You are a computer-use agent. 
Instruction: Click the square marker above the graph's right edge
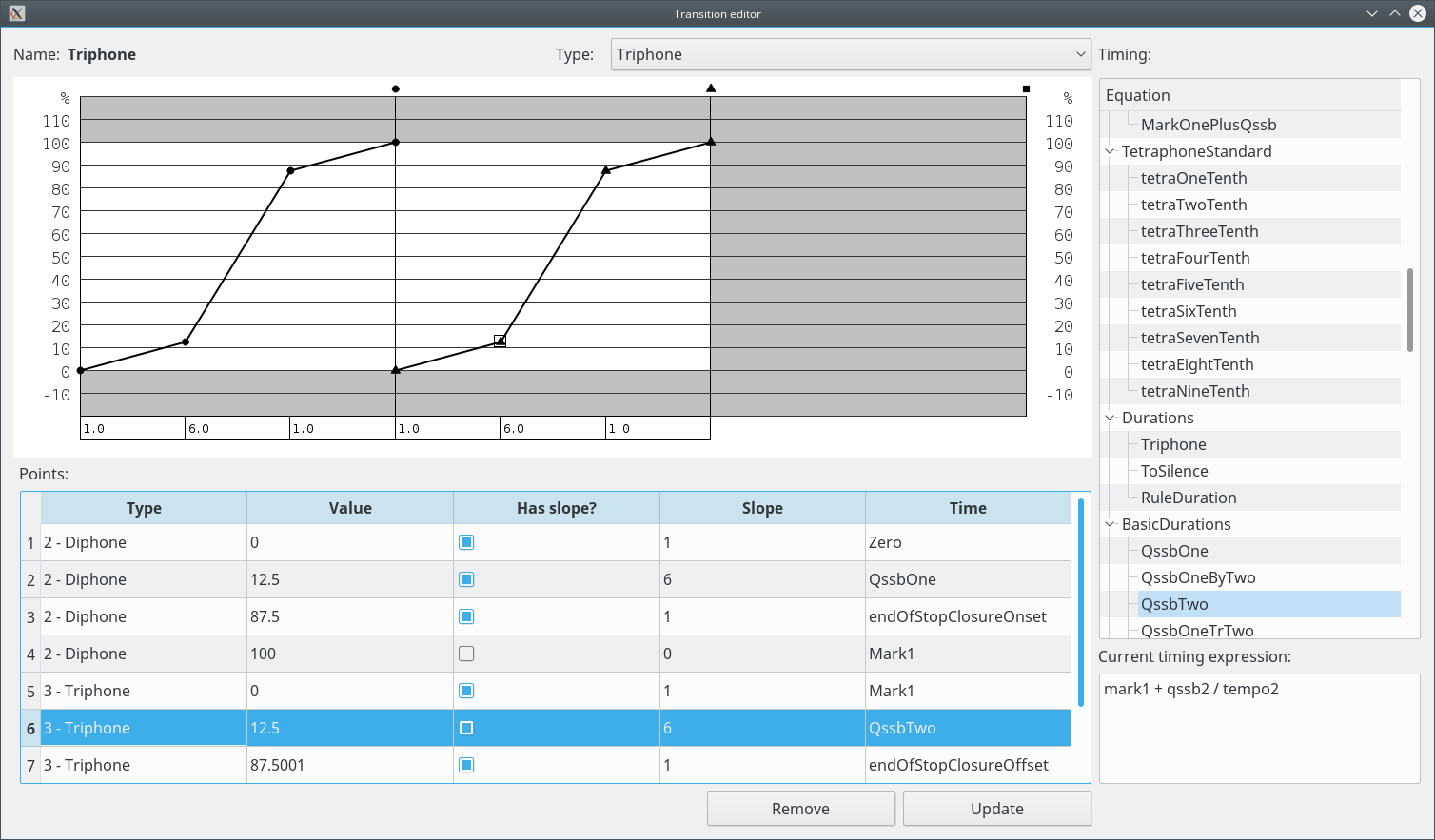coord(1026,88)
